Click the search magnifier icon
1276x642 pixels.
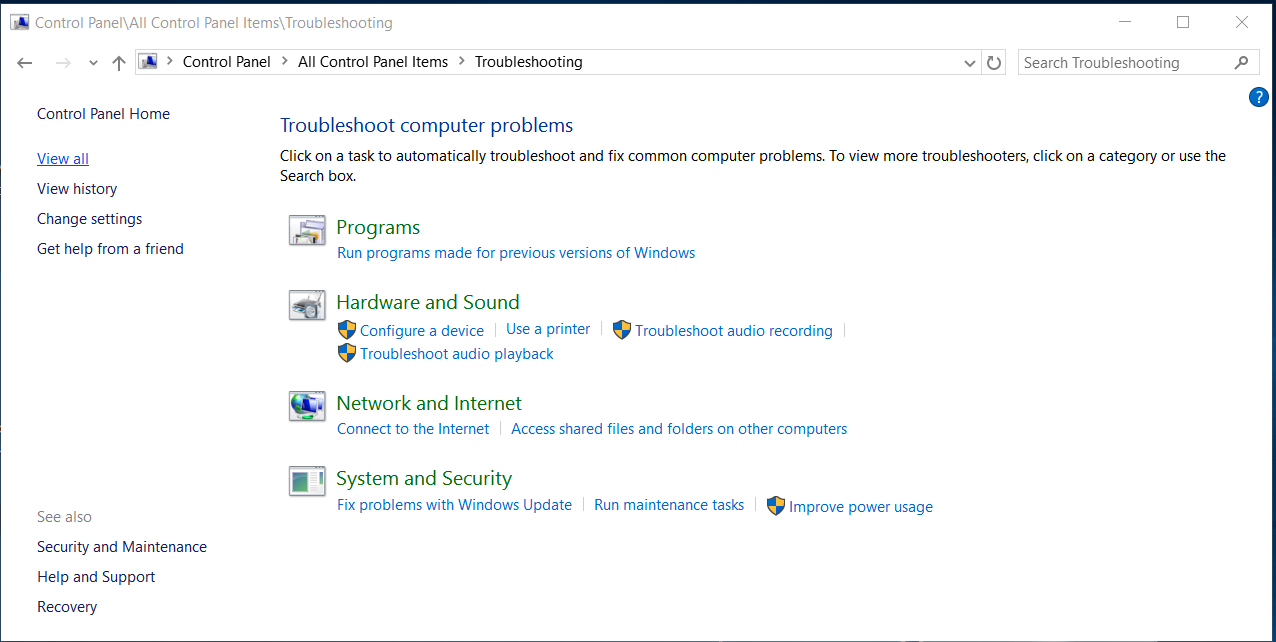point(1241,62)
